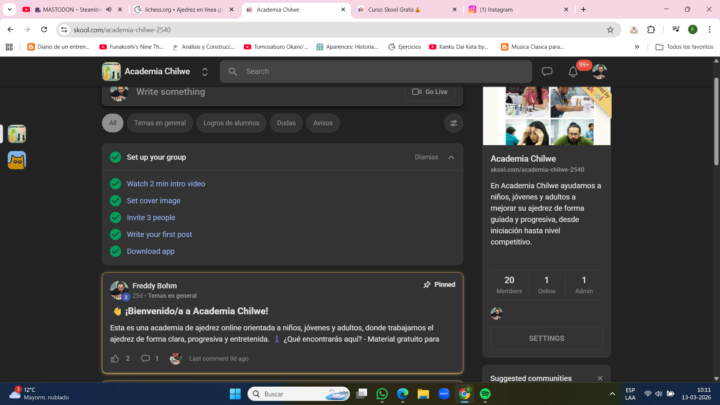Open the Skool chat messages icon
Viewport: 720px width, 405px height.
point(546,72)
